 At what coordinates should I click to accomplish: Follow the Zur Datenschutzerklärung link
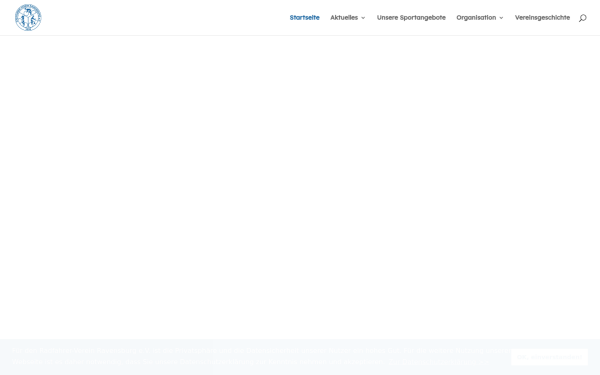[439, 362]
